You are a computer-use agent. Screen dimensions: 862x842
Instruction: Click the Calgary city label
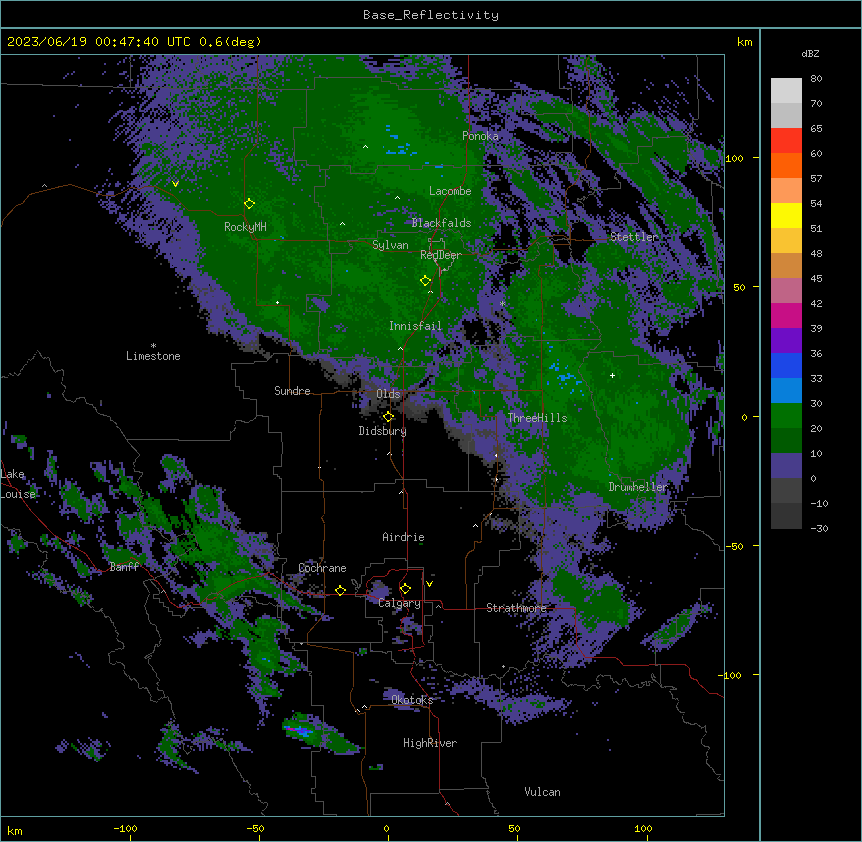[399, 603]
